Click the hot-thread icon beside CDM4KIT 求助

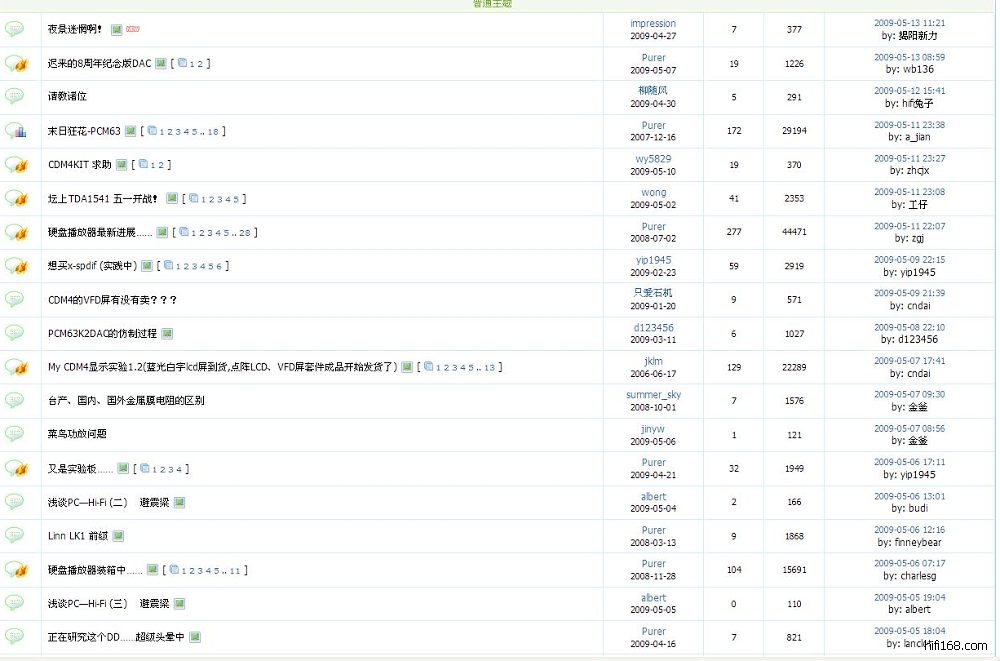[15, 165]
